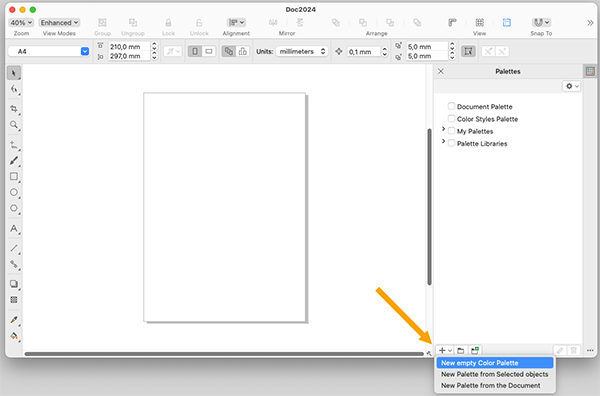600x396 pixels.
Task: Select the straight line dimension tool
Action: 14,248
